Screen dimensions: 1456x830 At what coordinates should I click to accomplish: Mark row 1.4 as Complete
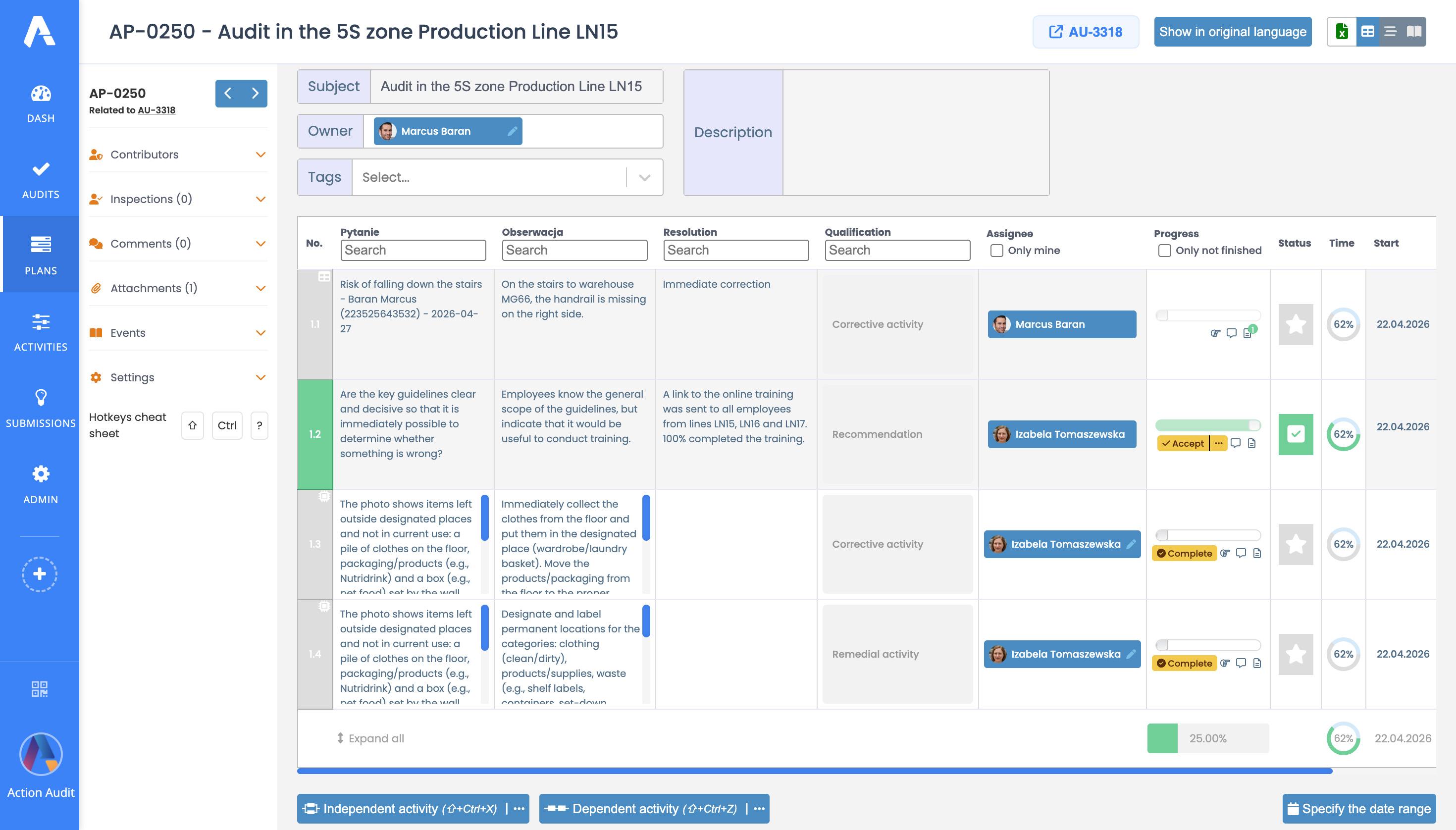point(1184,663)
